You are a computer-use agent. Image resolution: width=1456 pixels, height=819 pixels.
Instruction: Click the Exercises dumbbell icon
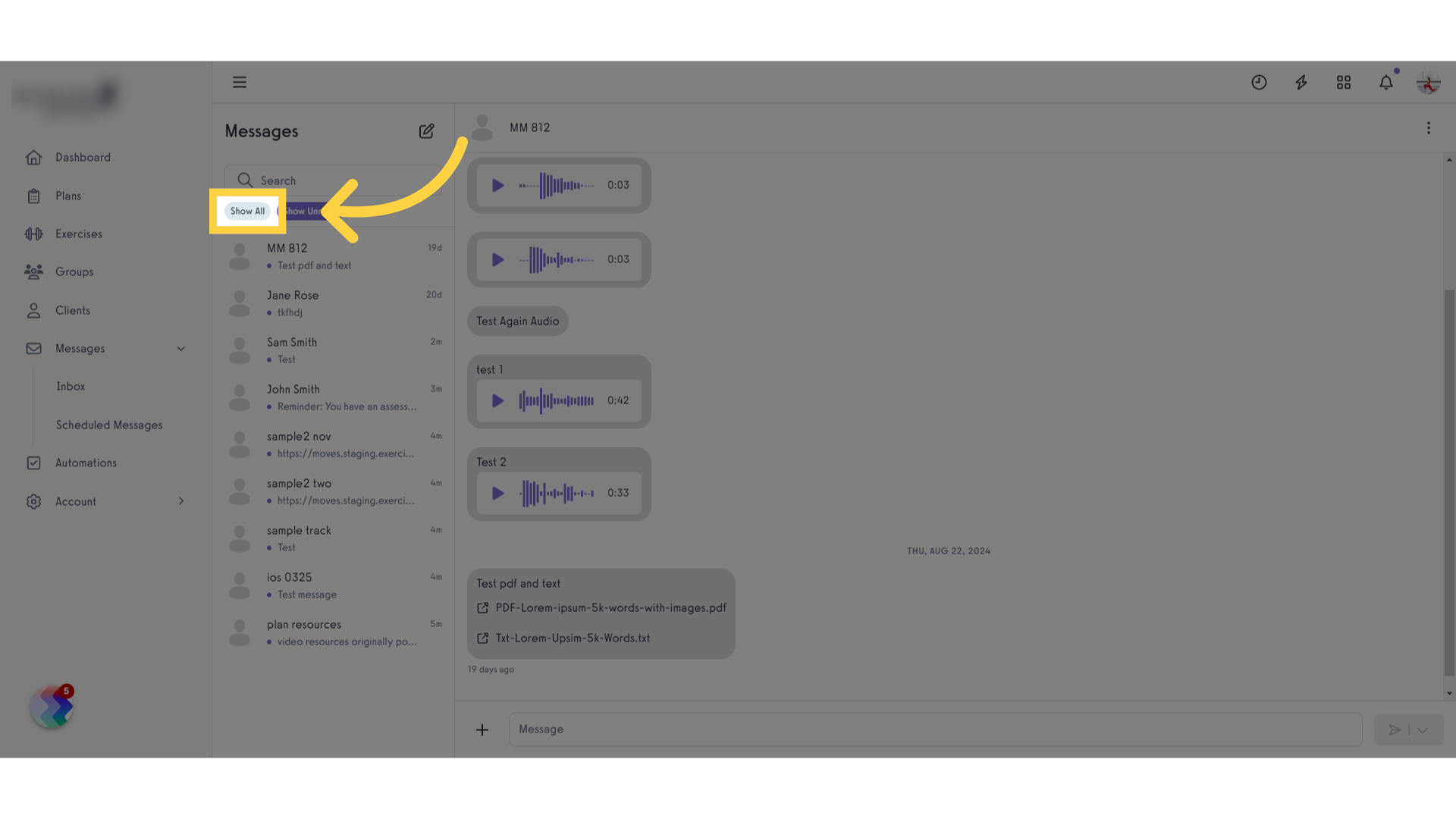click(33, 234)
